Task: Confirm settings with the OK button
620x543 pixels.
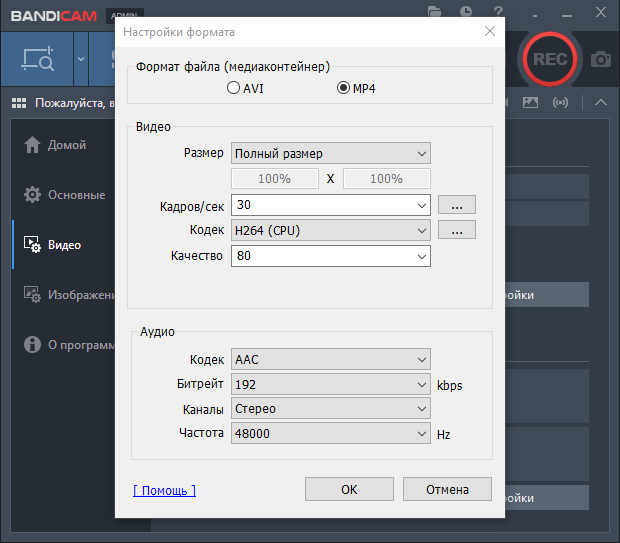Action: point(349,489)
